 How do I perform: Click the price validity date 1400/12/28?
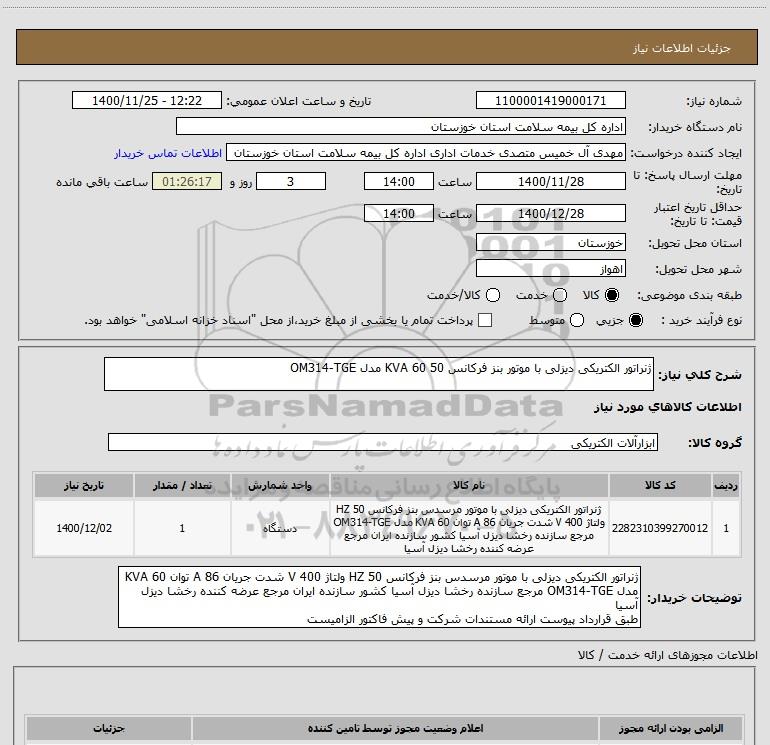click(x=550, y=213)
